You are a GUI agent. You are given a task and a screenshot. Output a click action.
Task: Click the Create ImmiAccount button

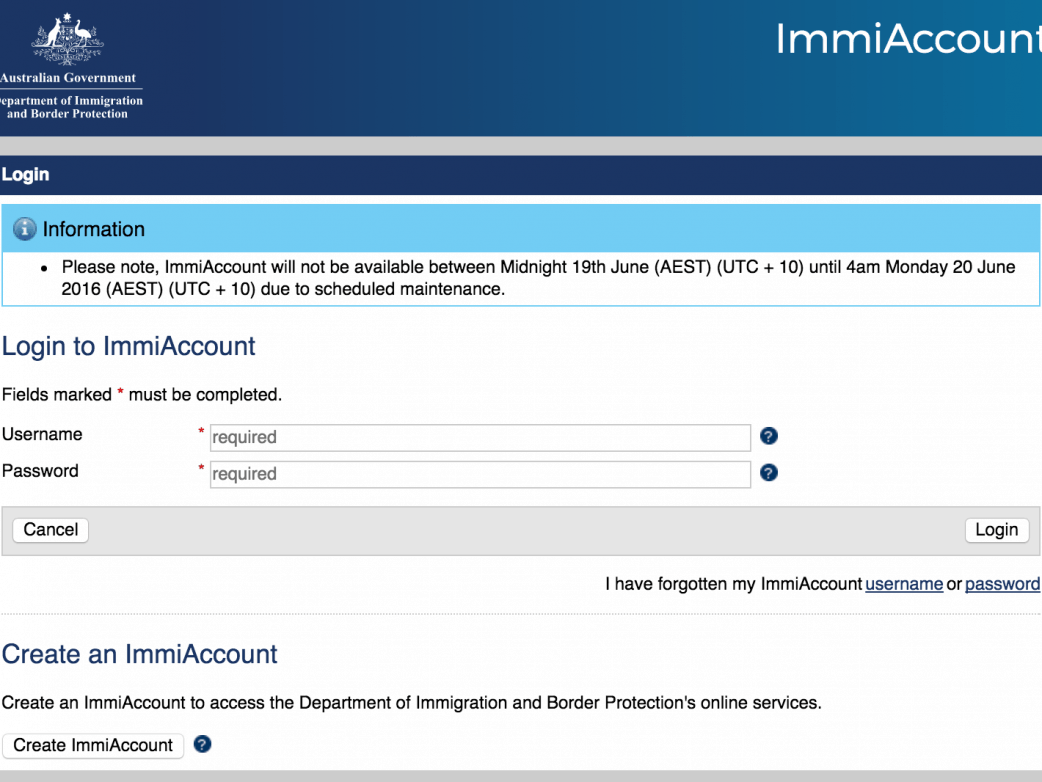(x=93, y=745)
